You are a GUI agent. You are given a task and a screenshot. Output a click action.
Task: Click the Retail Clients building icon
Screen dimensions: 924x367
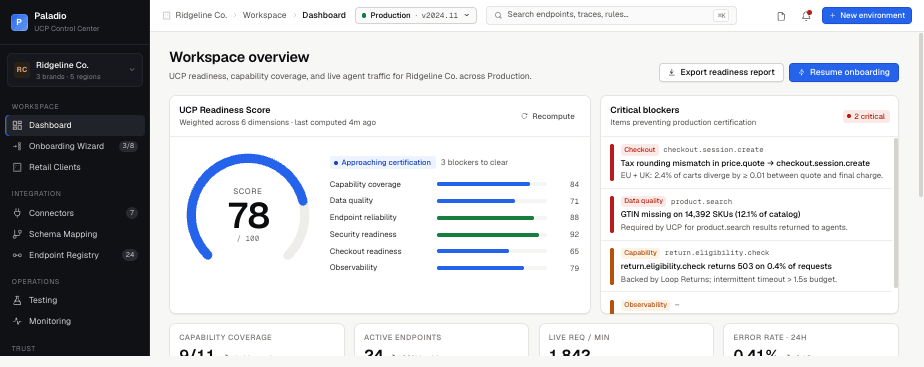click(17, 167)
